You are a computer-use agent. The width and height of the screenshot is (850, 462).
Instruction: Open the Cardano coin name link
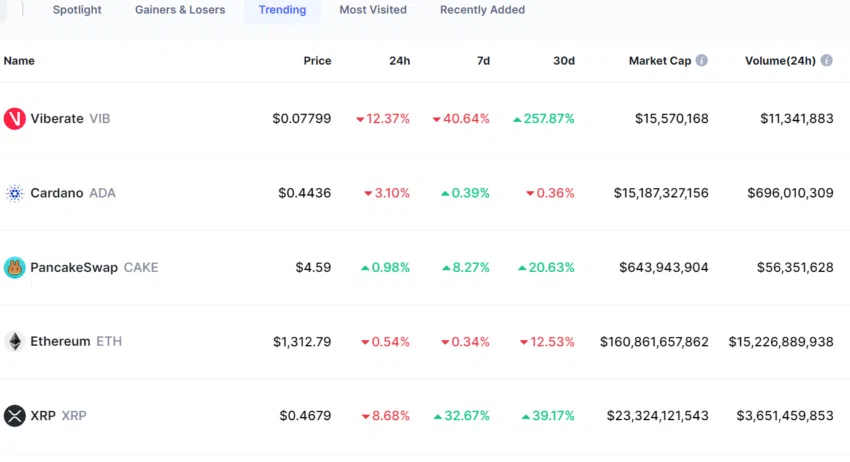pyautogui.click(x=57, y=193)
